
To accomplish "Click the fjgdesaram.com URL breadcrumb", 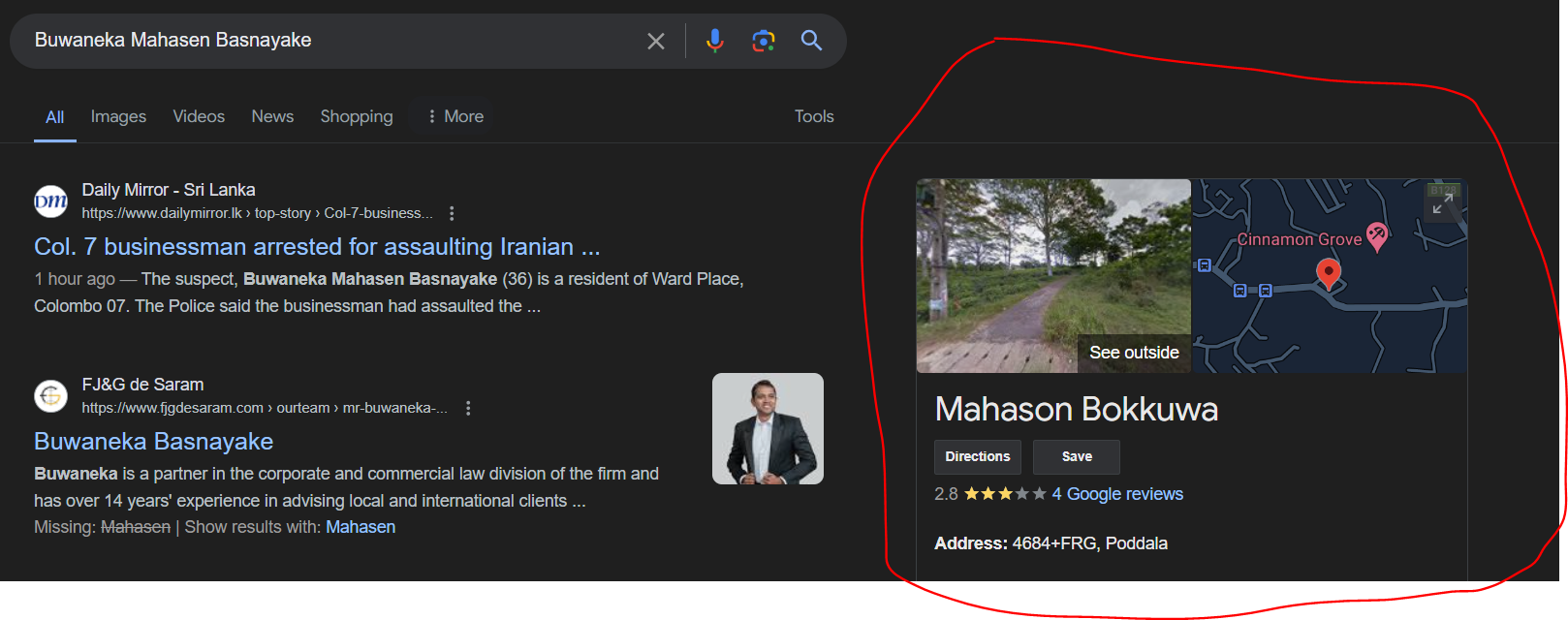I will (265, 408).
